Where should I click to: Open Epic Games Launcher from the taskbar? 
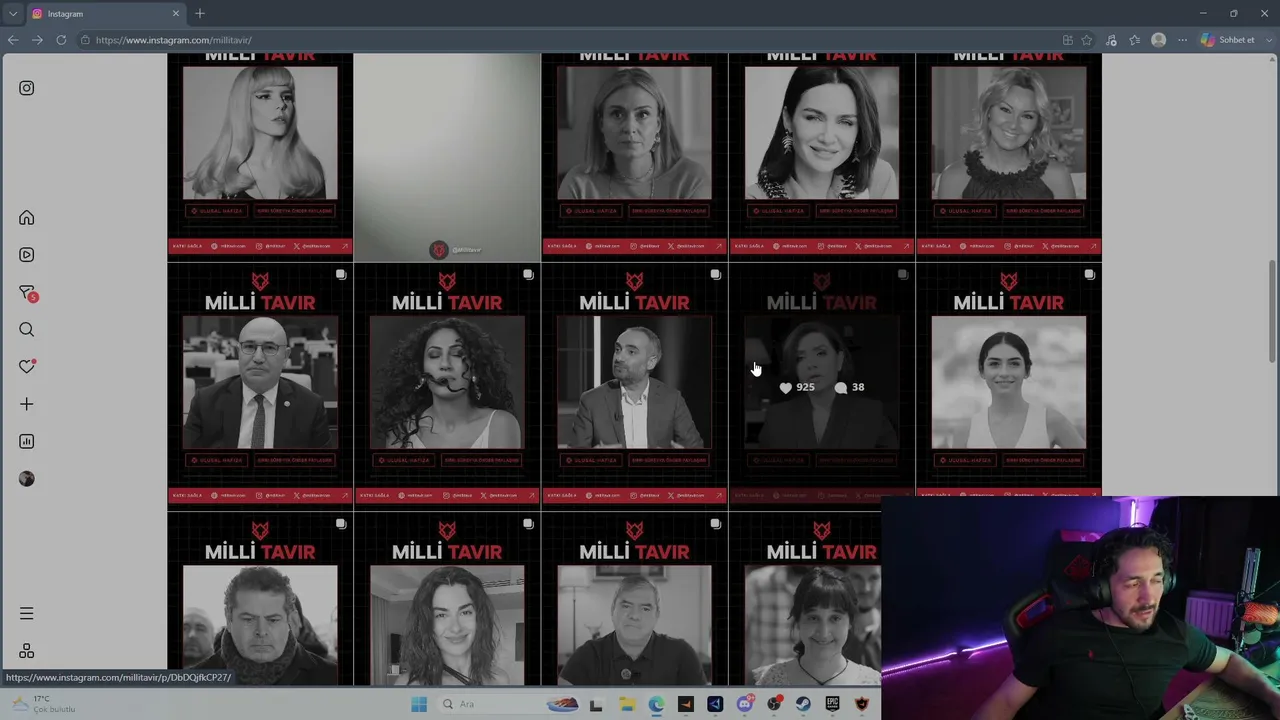[x=833, y=704]
